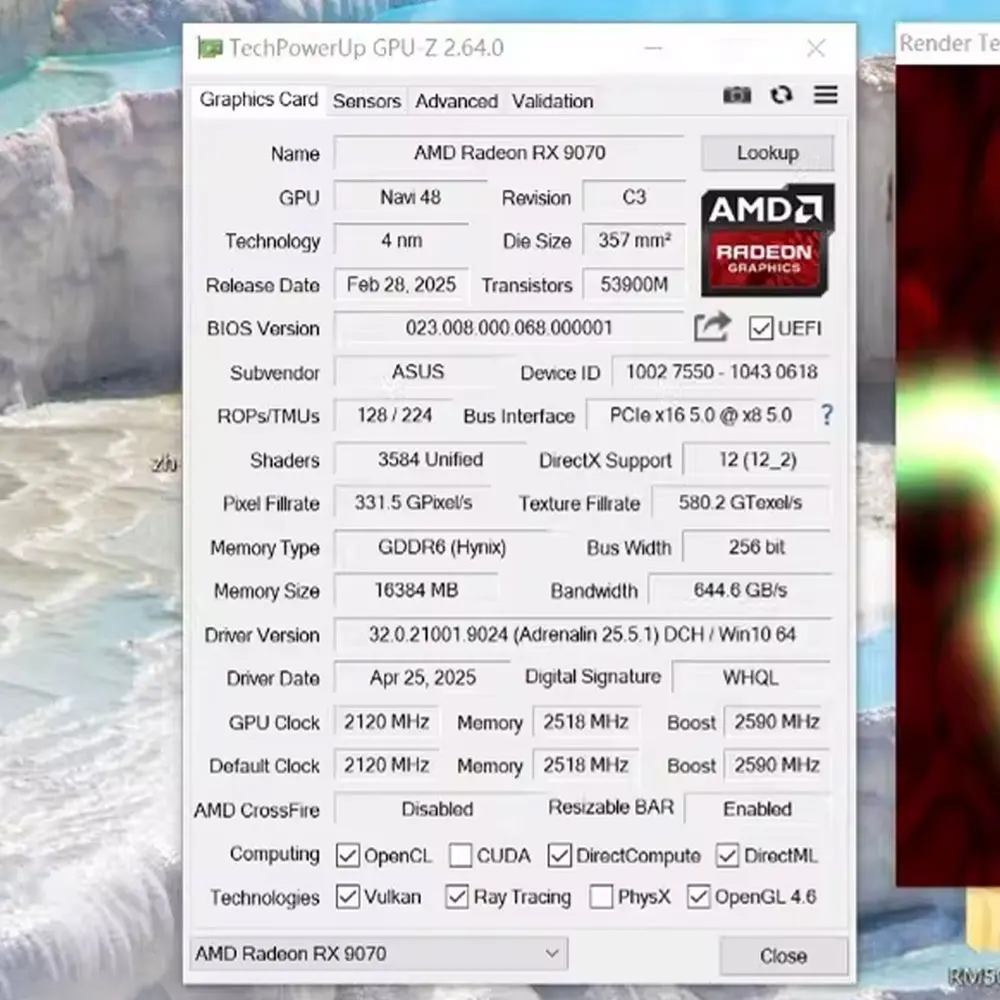Click the Texture Fillrate field 580.2 GTexel/s
Image resolution: width=1000 pixels, height=1000 pixels.
pyautogui.click(x=740, y=503)
